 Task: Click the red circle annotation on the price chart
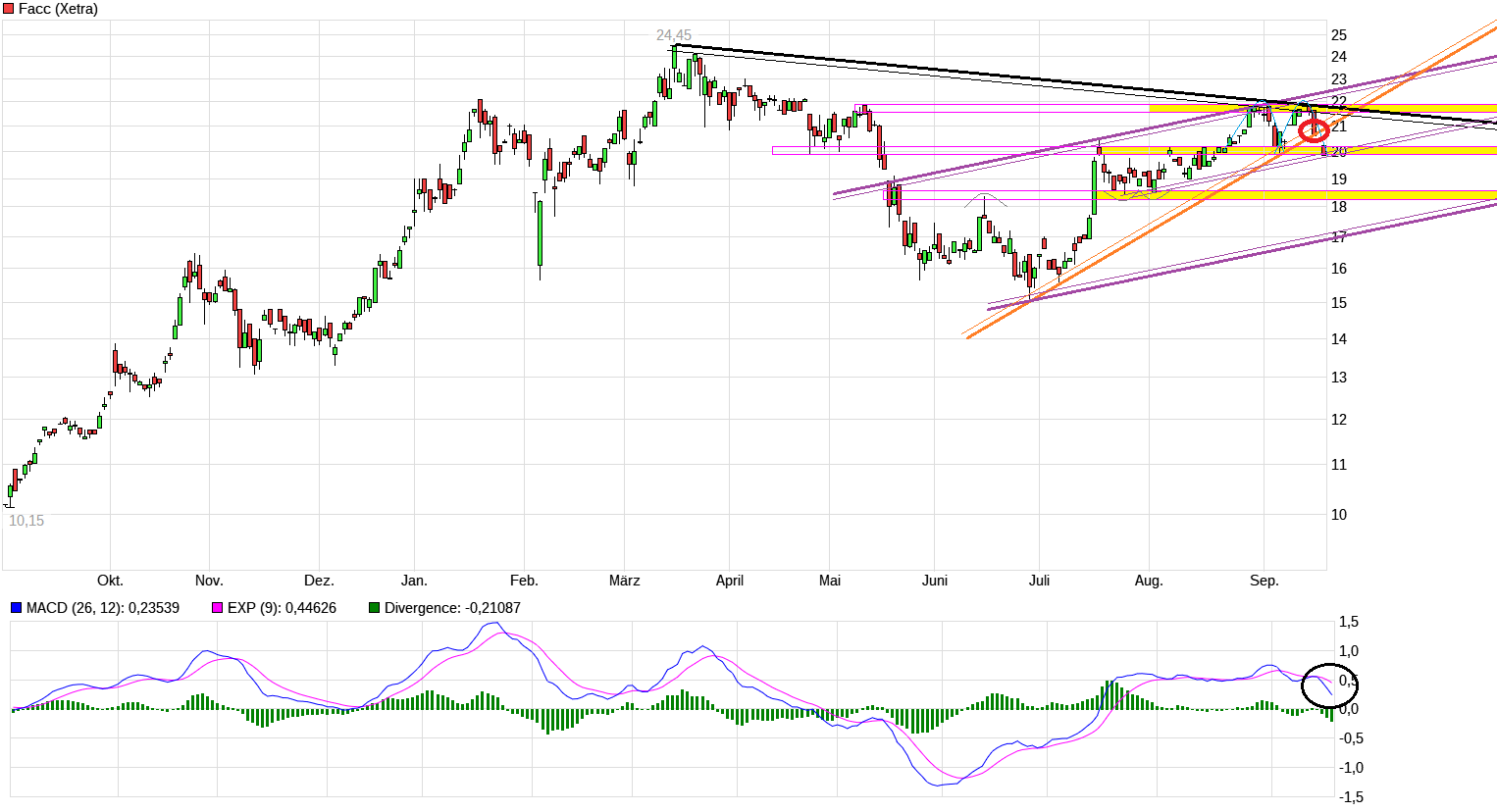(x=1314, y=130)
